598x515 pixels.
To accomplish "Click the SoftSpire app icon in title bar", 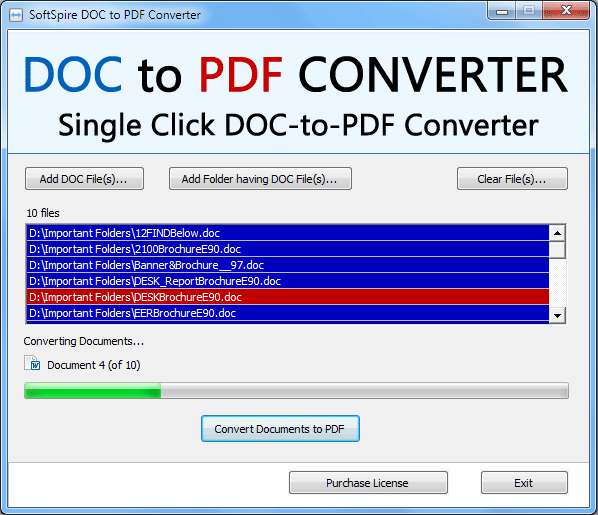I will pos(16,15).
